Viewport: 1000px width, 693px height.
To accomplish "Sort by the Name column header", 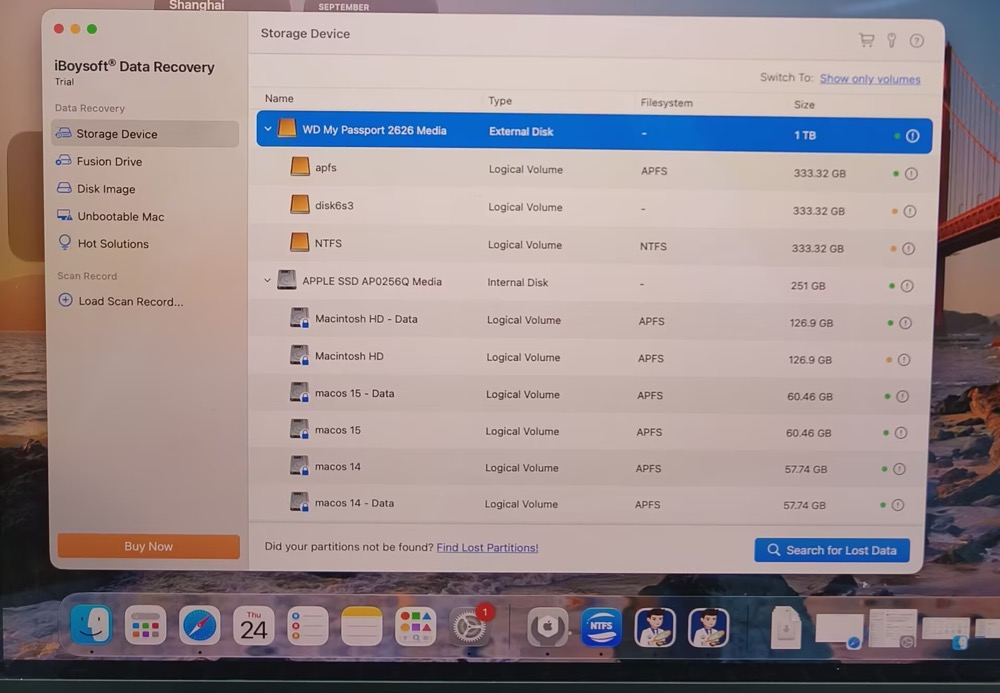I will click(279, 98).
